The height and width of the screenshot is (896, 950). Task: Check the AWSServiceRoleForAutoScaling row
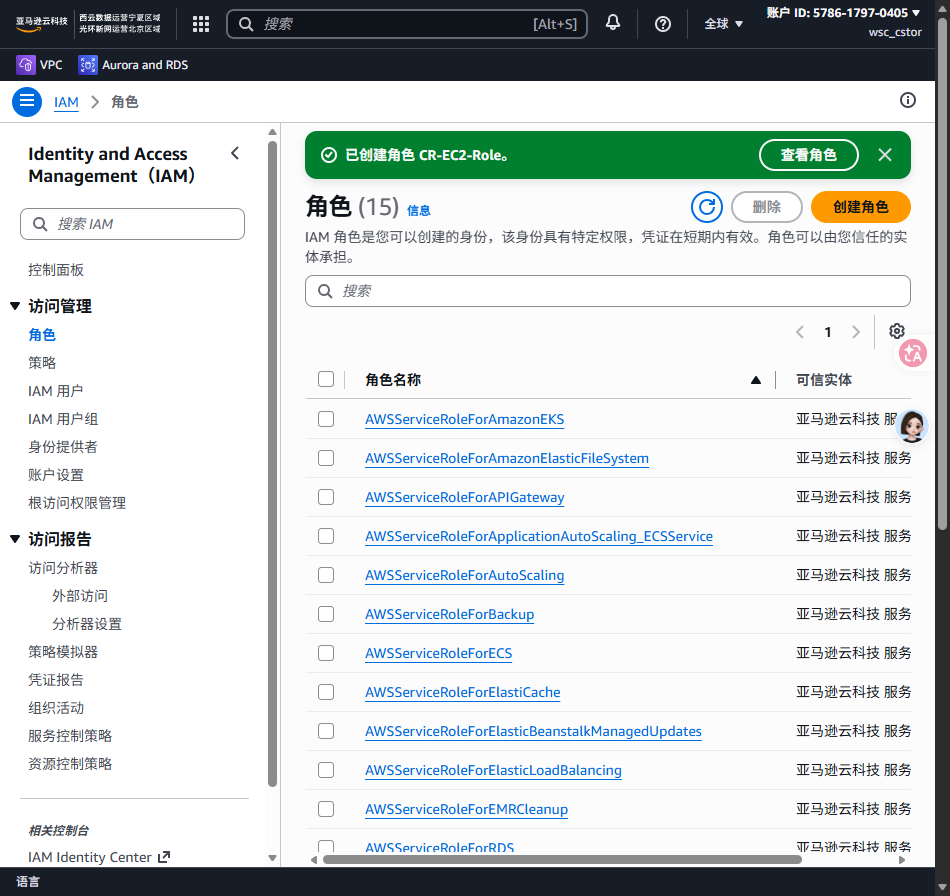[x=326, y=575]
